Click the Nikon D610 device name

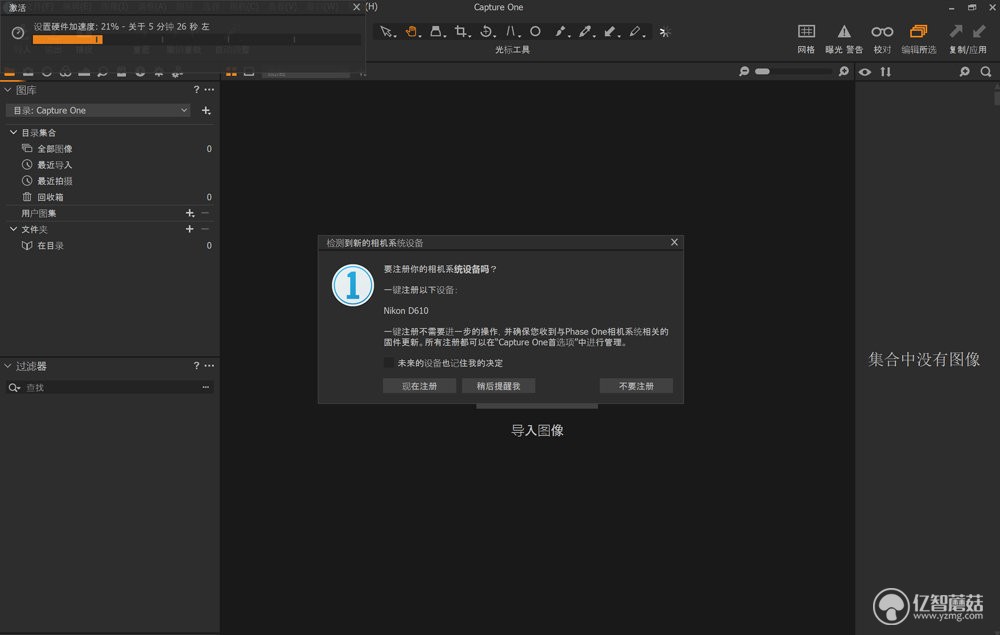pos(406,310)
